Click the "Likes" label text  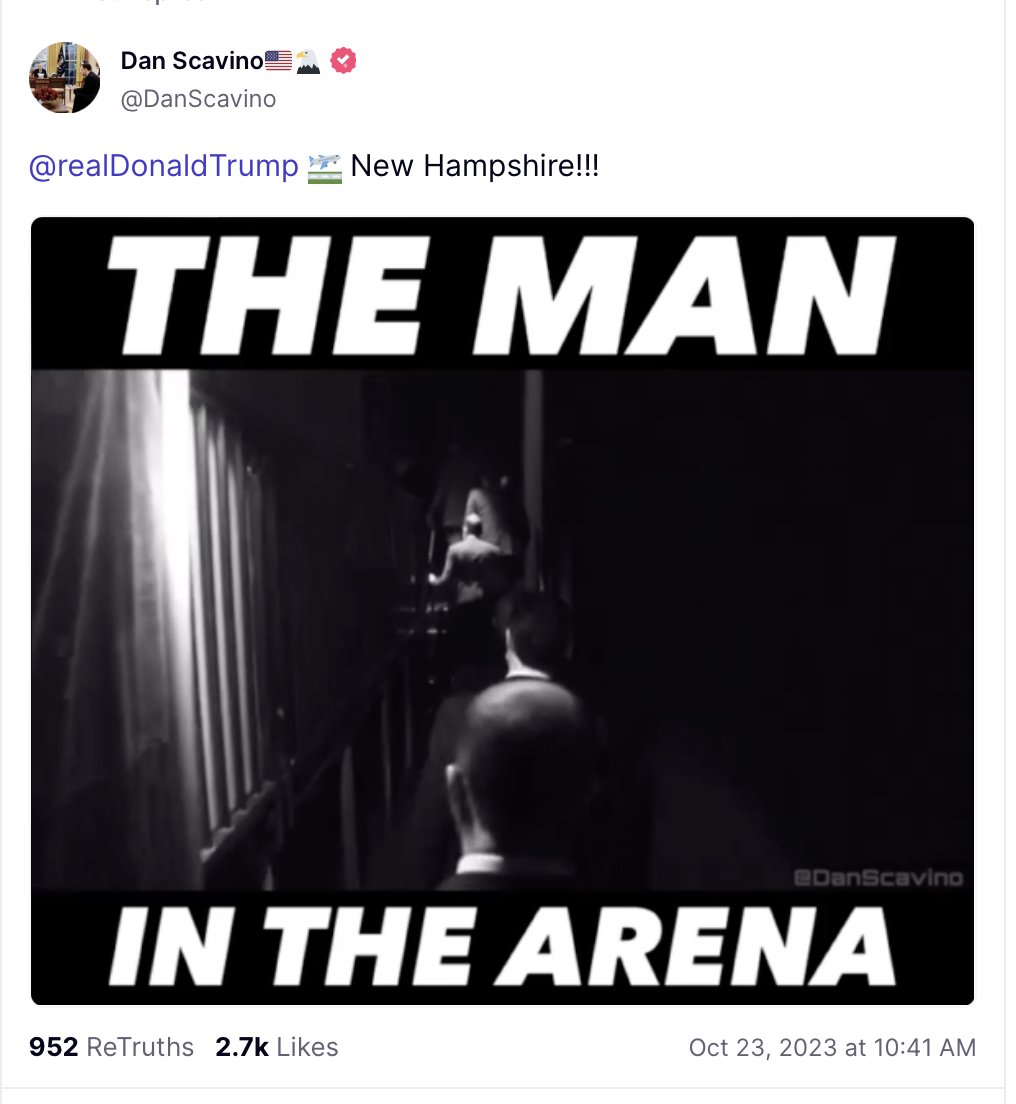click(308, 1047)
